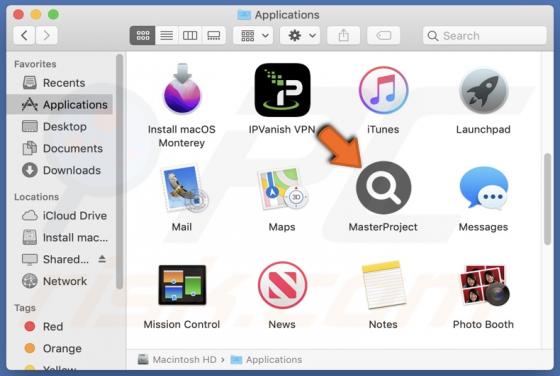The width and height of the screenshot is (560, 376).
Task: Click the Mission Control label text
Action: [182, 324]
